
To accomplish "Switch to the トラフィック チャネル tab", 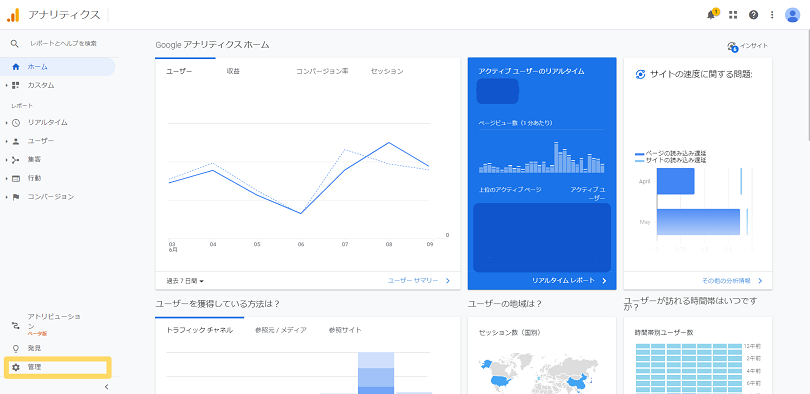I will coord(199,330).
